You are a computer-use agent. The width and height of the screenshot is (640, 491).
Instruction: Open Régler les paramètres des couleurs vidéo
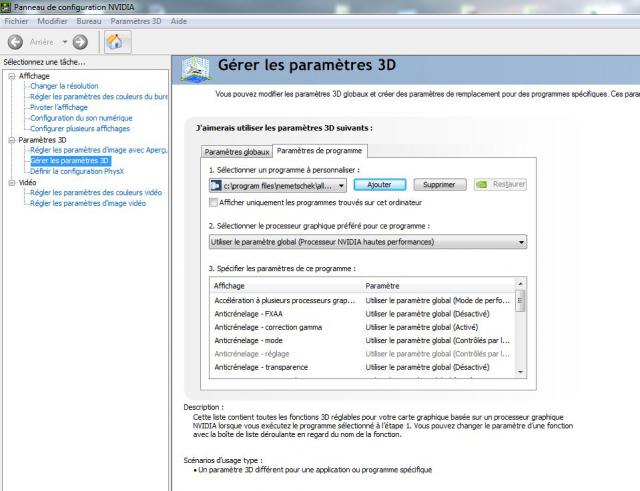tap(96, 193)
